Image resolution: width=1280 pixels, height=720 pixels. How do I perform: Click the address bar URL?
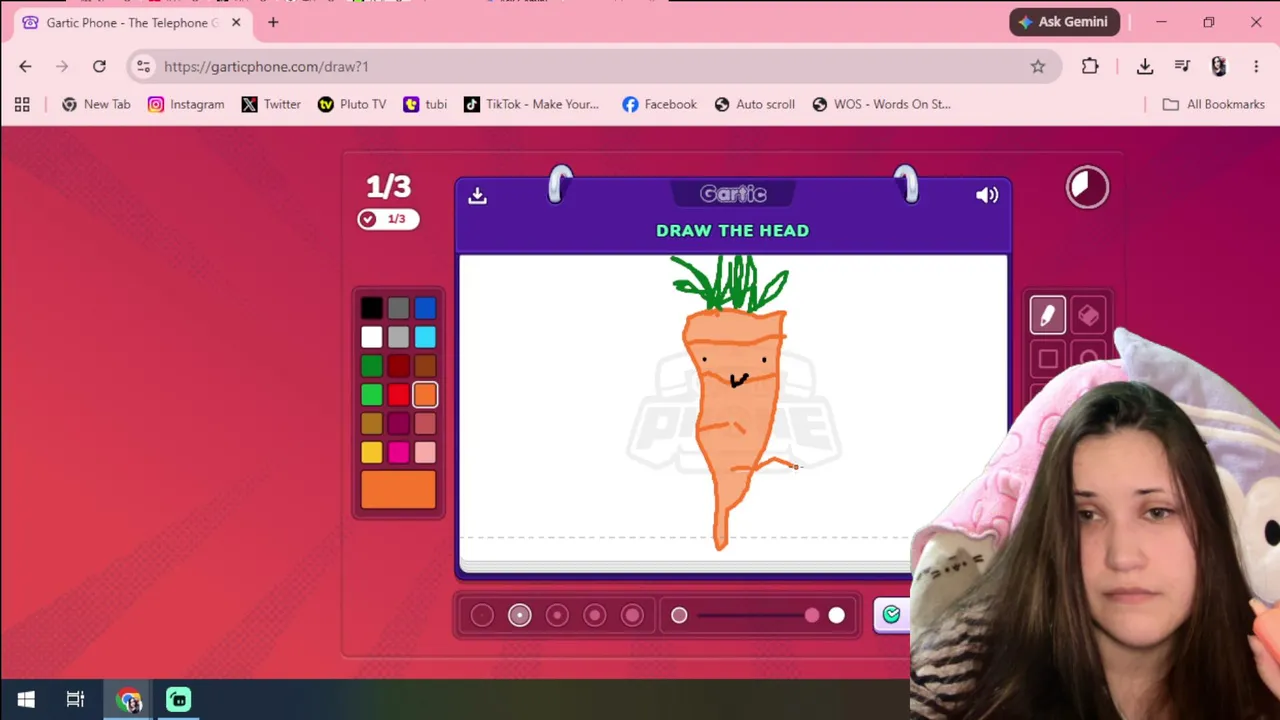pyautogui.click(x=266, y=66)
